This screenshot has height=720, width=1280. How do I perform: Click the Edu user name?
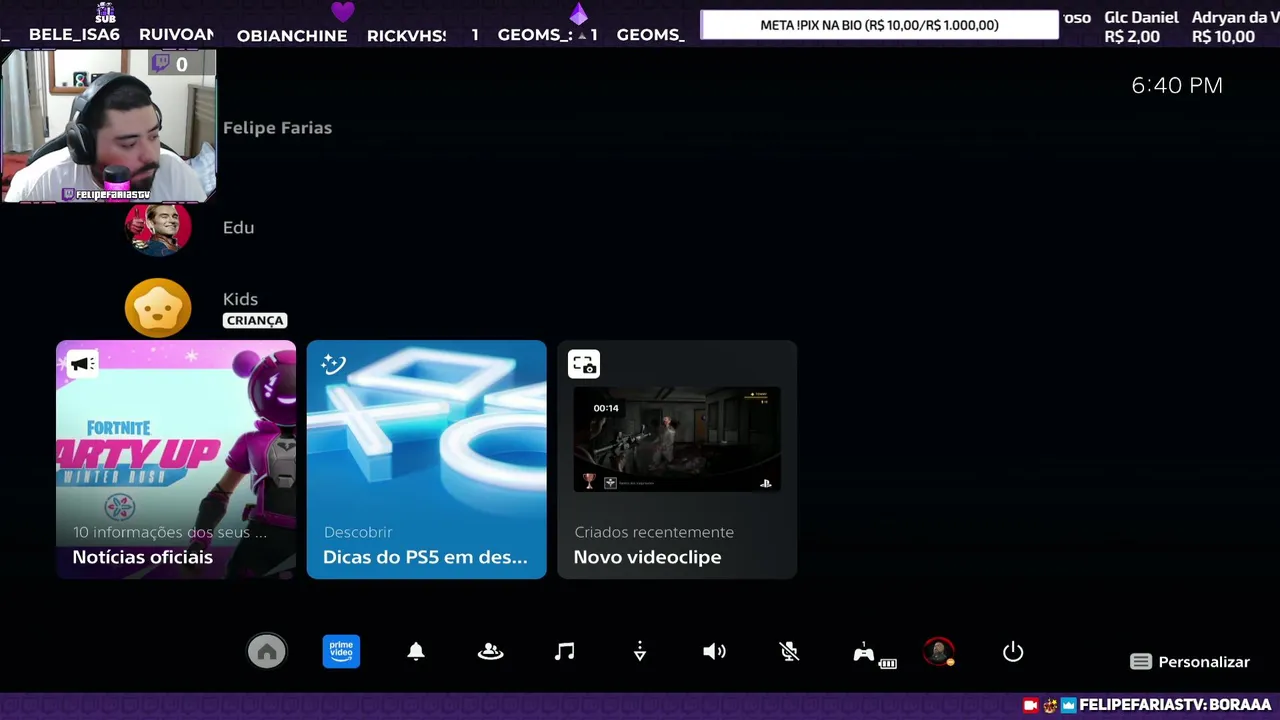pyautogui.click(x=239, y=228)
